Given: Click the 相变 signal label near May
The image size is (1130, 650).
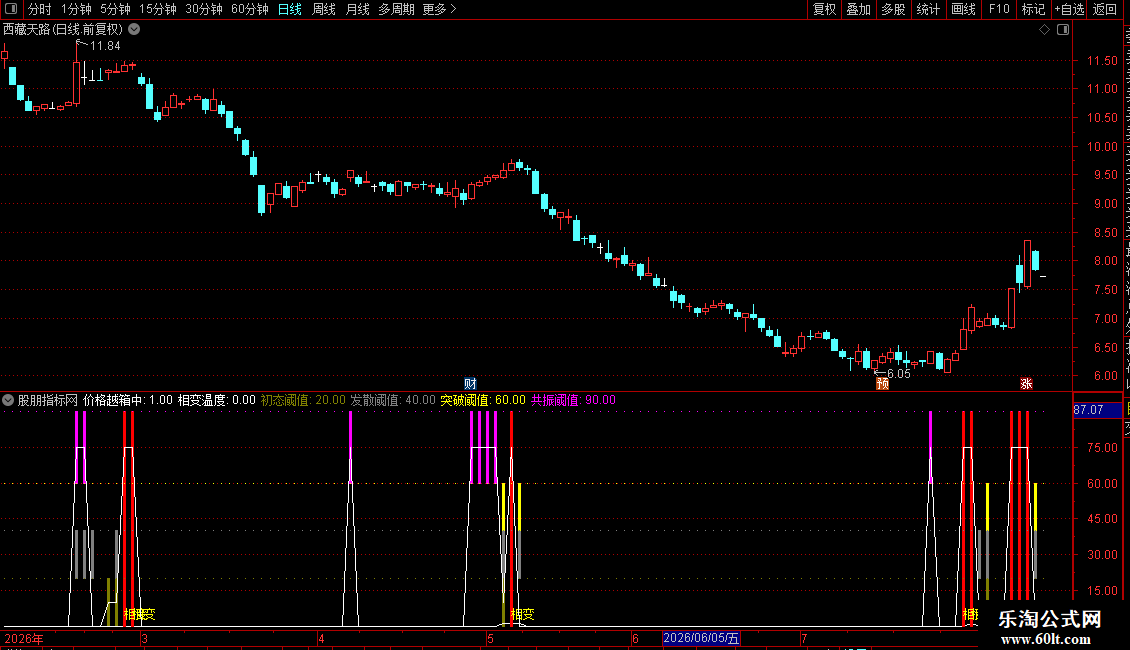Looking at the screenshot, I should pos(522,614).
